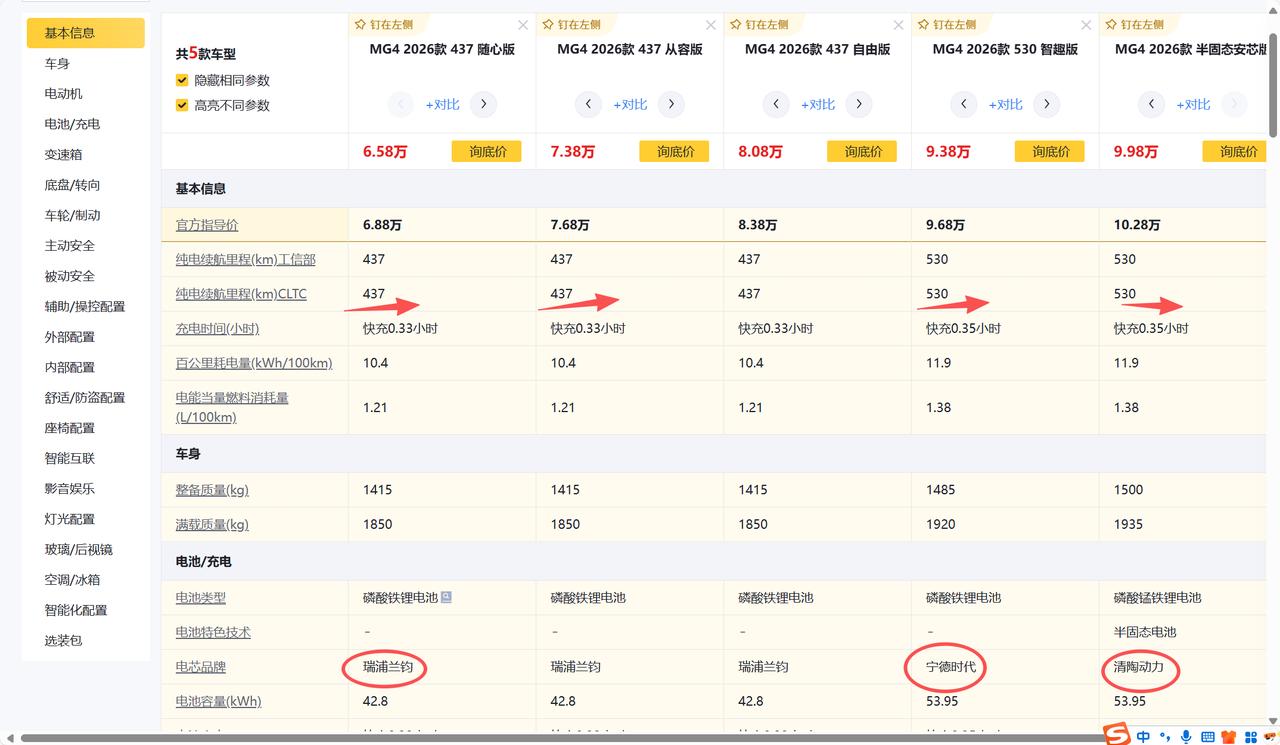Open the info icon beside 磷酸铁锂电池 in the 随心版 column
Viewport: 1280px width, 745px height.
point(446,597)
